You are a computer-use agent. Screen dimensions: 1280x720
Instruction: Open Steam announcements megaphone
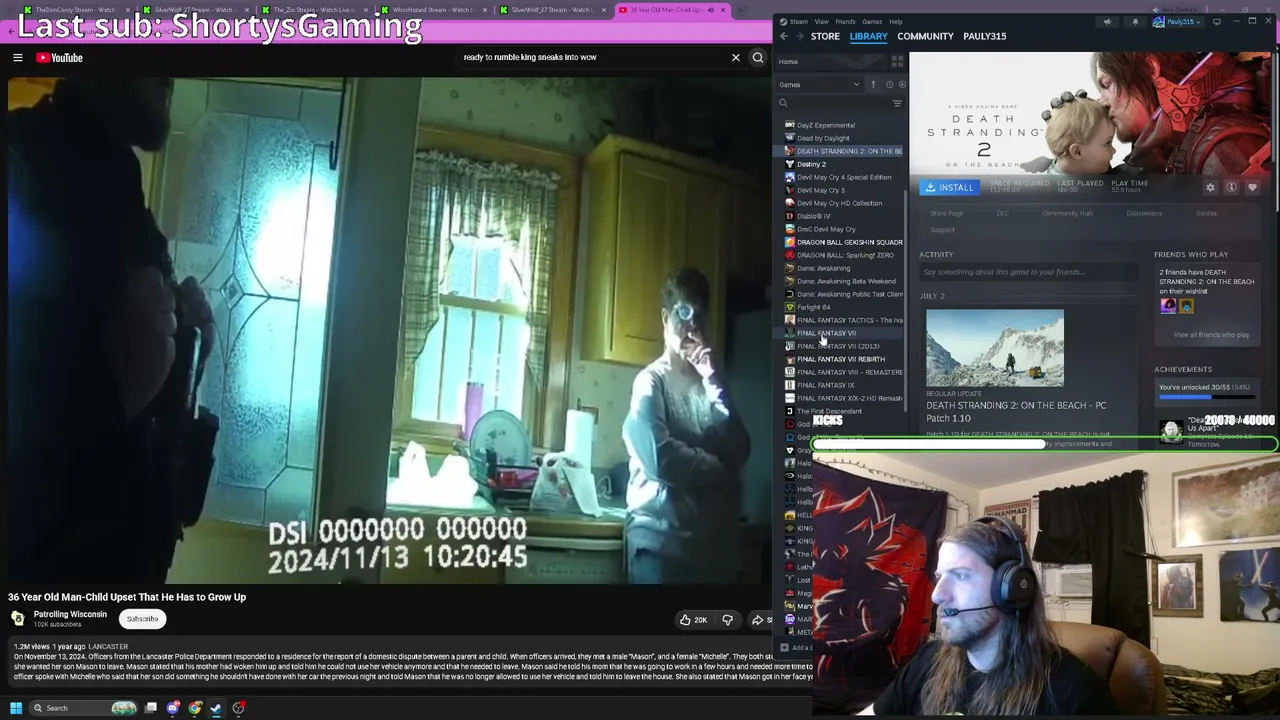[x=1107, y=21]
